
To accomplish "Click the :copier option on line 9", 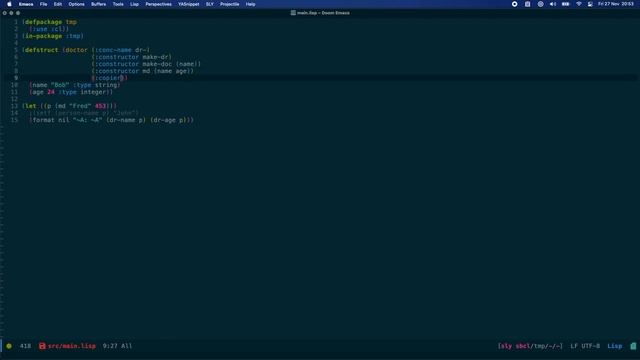I will [x=109, y=78].
